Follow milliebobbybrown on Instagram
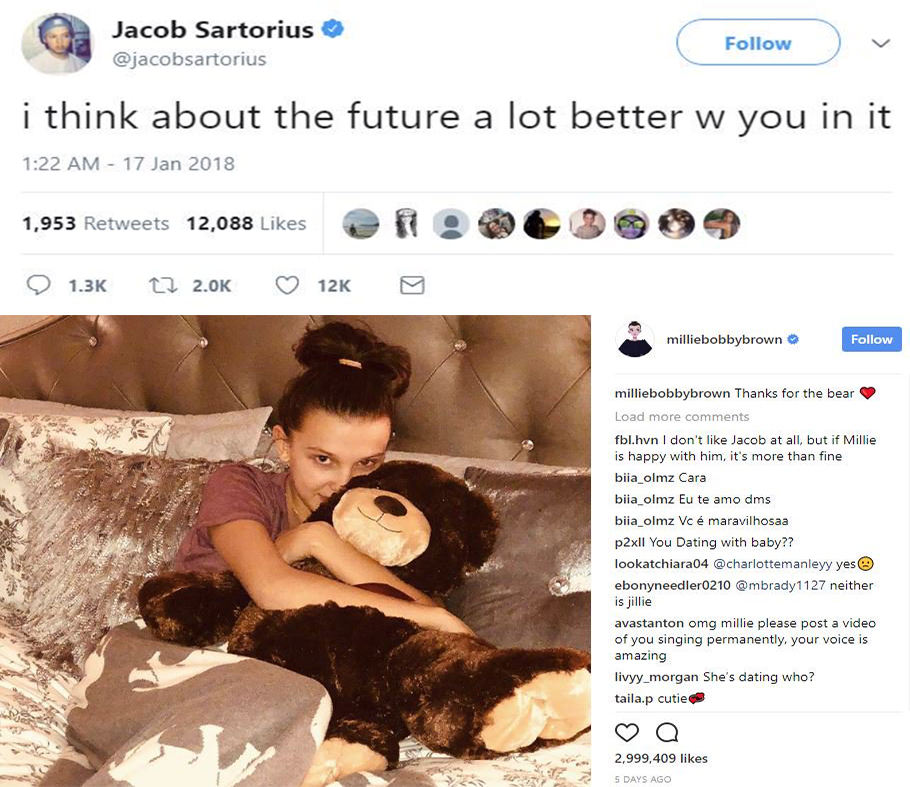Viewport: 910px width, 787px height. coord(871,340)
